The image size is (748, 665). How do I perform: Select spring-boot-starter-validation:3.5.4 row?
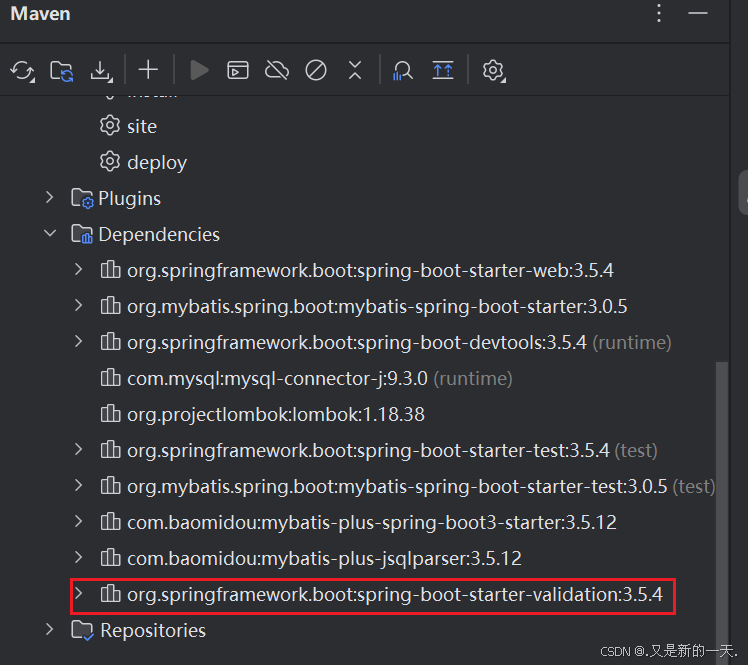point(395,595)
